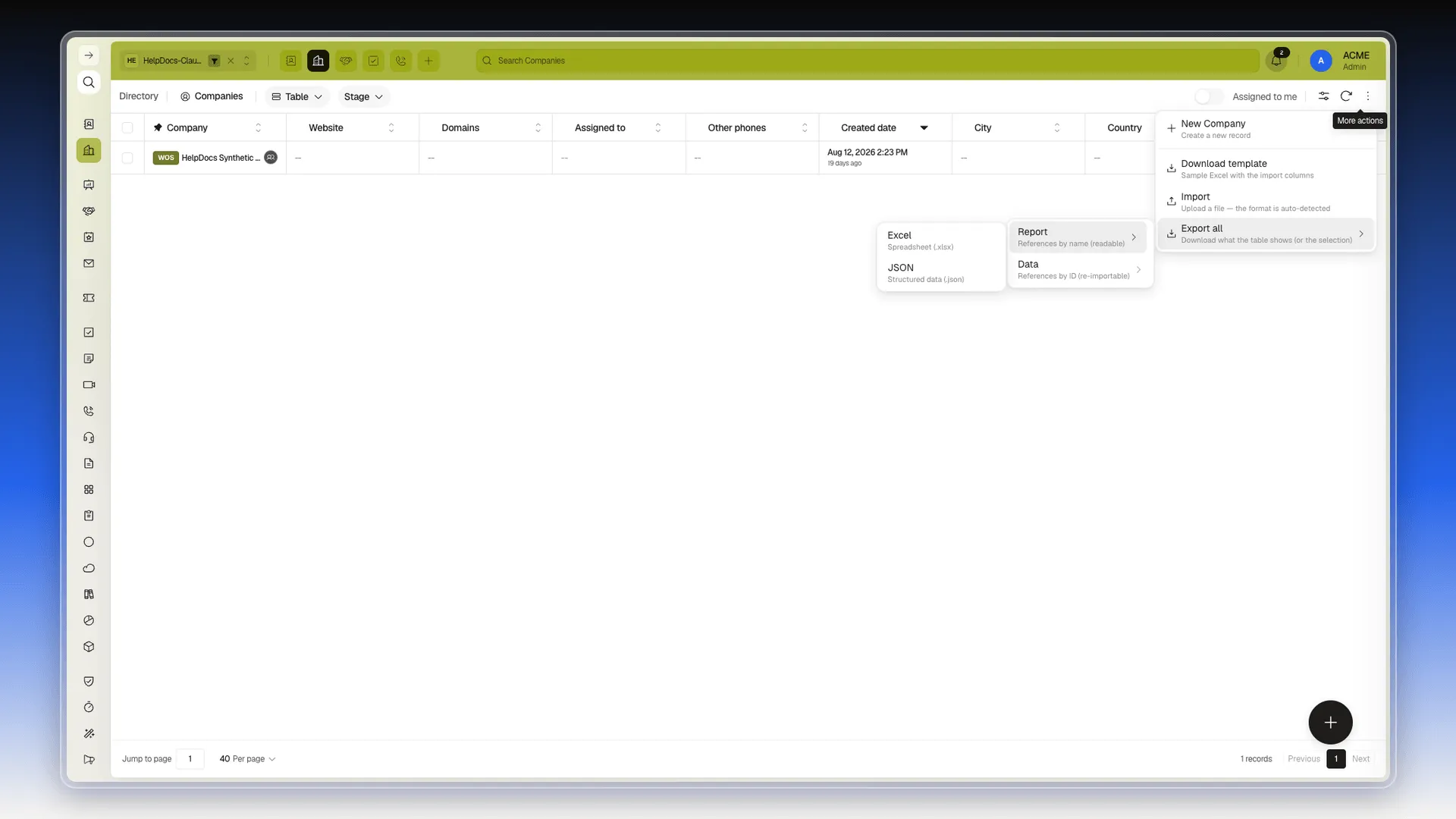Image resolution: width=1456 pixels, height=819 pixels.
Task: Select New Company menu entry
Action: point(1266,129)
